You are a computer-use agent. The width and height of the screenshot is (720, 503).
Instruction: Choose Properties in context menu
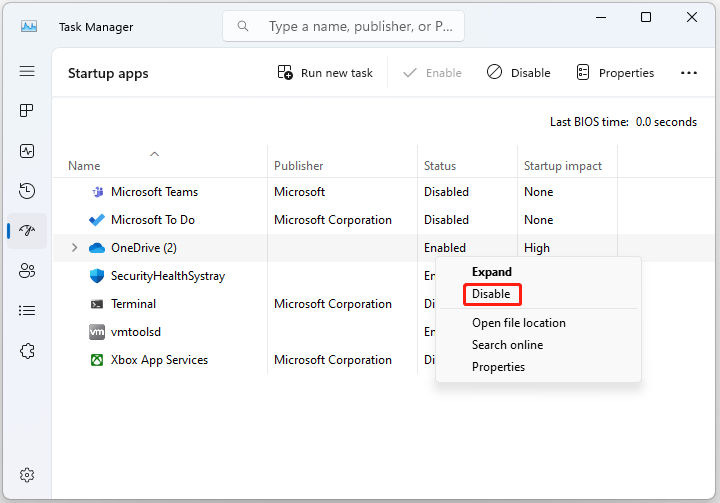(x=498, y=367)
